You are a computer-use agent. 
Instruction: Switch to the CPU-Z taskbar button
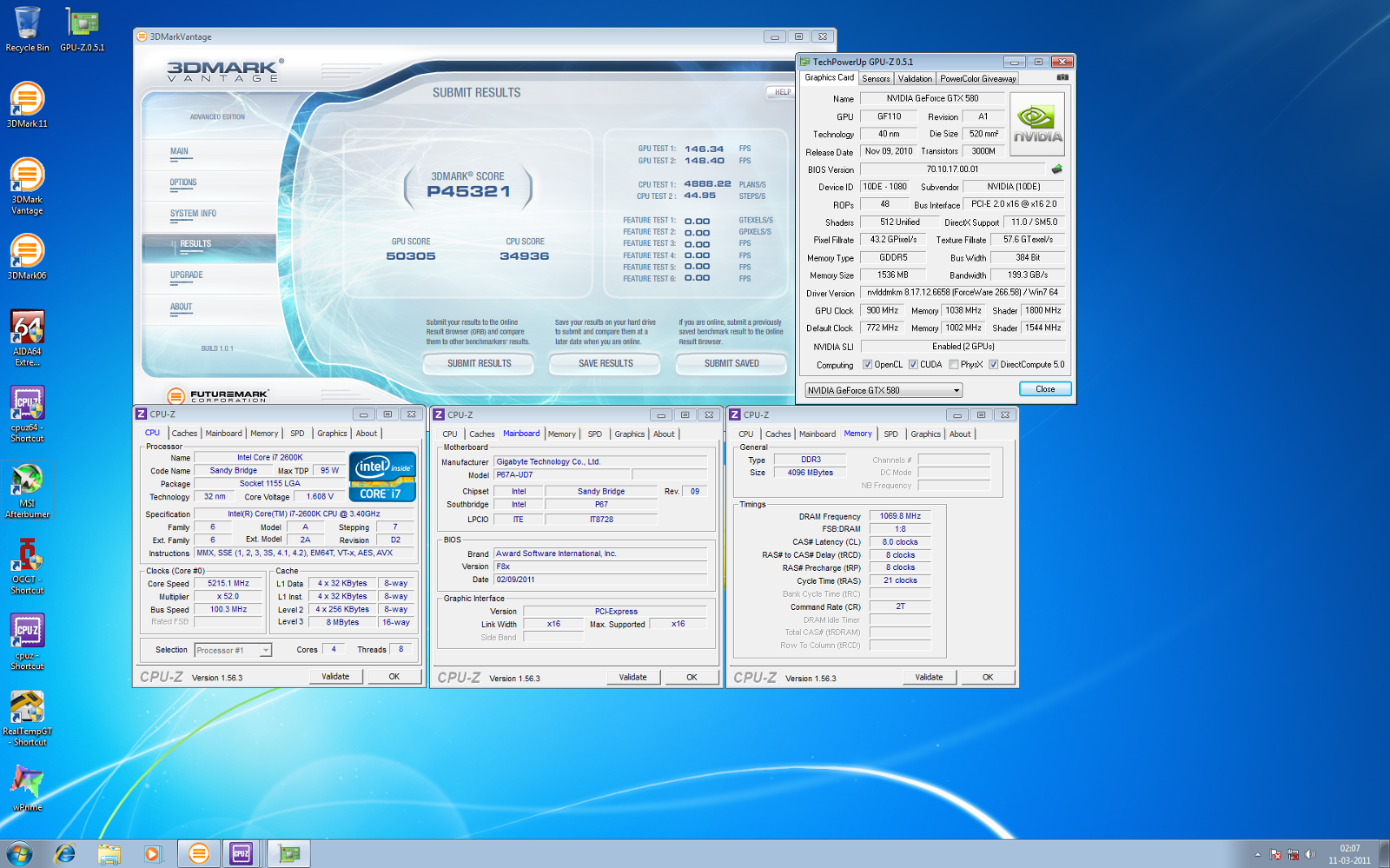[242, 854]
